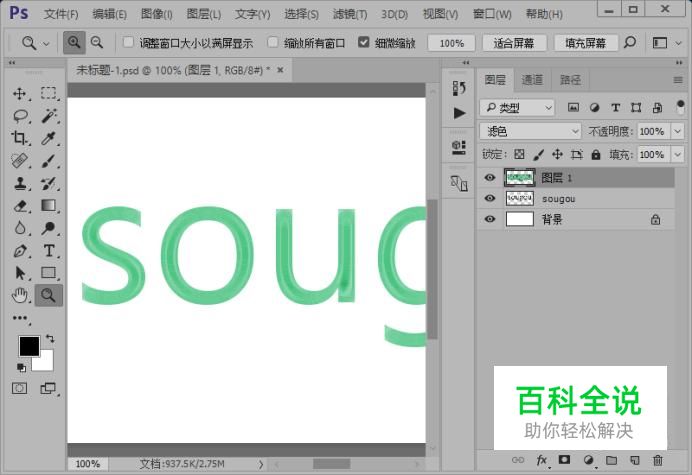Screen dimensions: 692x475
Task: Select the Lasso tool
Action: pos(20,116)
